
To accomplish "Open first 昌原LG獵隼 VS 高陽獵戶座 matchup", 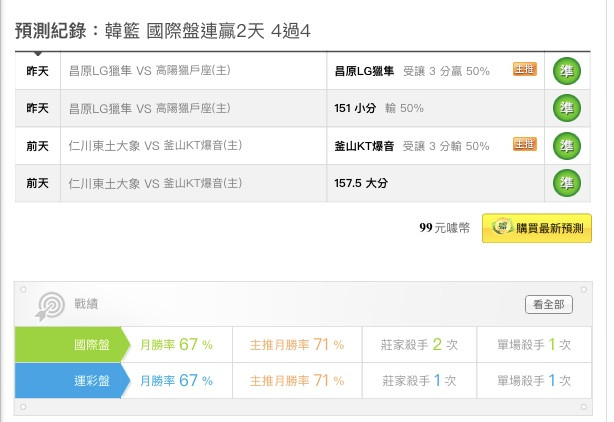I will pyautogui.click(x=150, y=71).
